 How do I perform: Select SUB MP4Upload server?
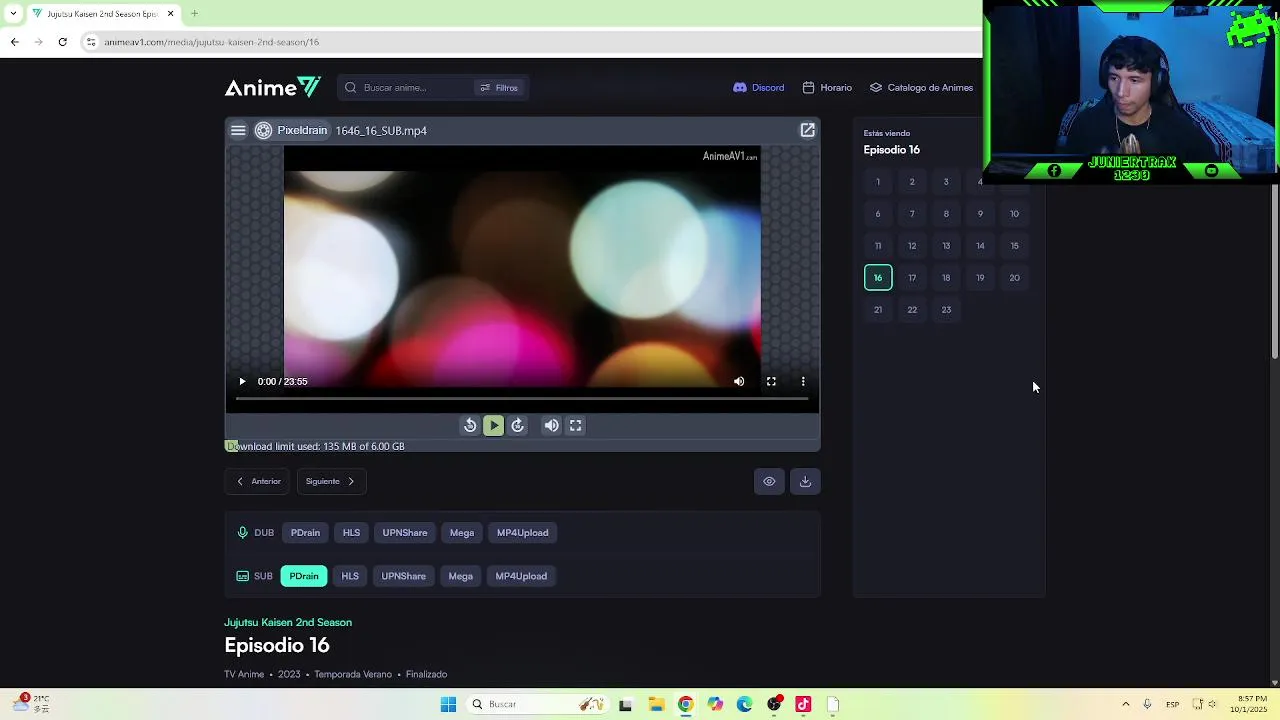[521, 576]
